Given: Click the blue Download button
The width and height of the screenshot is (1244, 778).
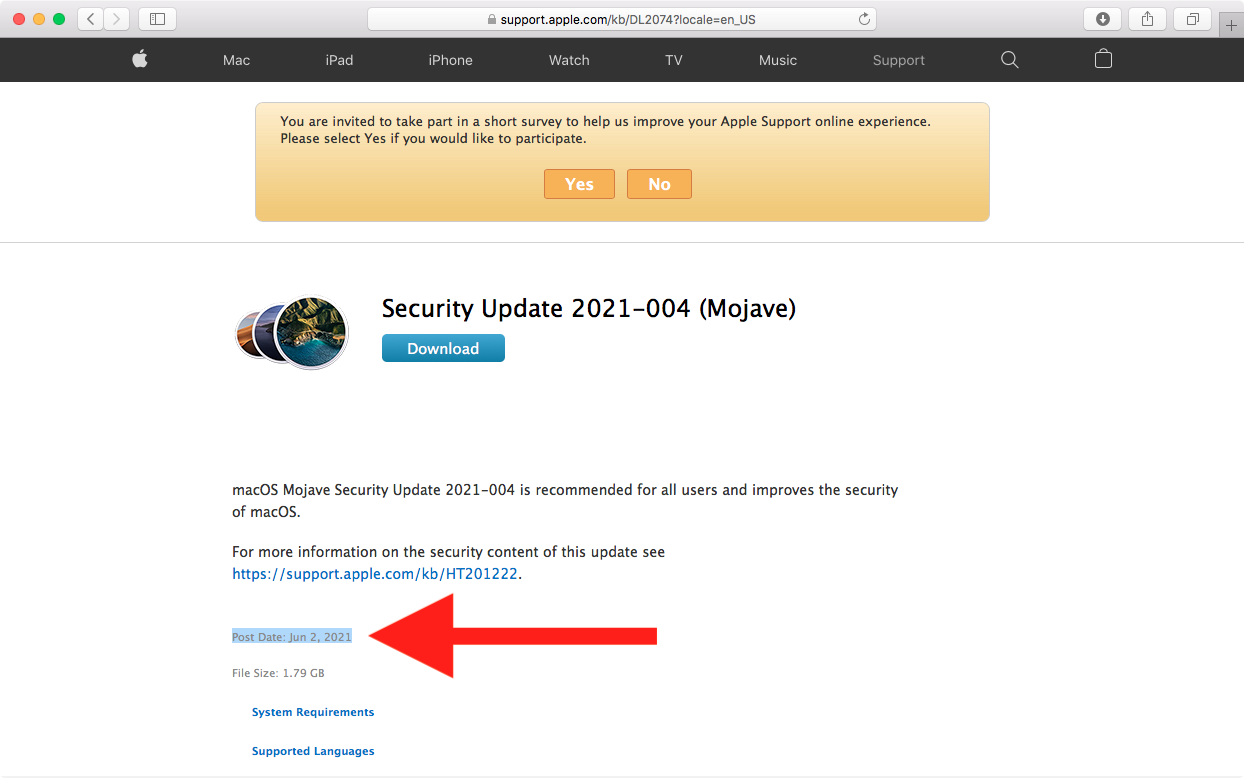Looking at the screenshot, I should click(x=443, y=348).
